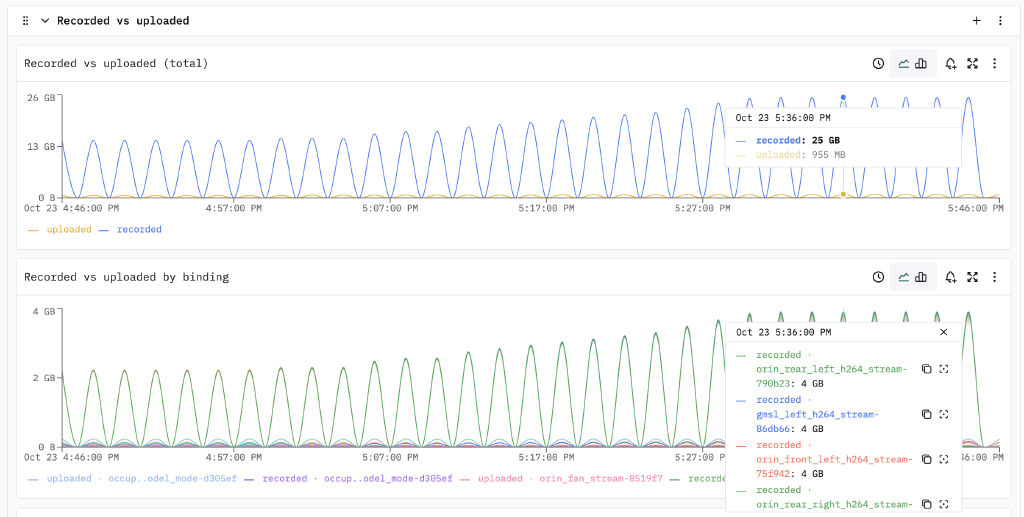Open time range clock on by binding panel
The width and height of the screenshot is (1024, 517).
click(x=878, y=277)
